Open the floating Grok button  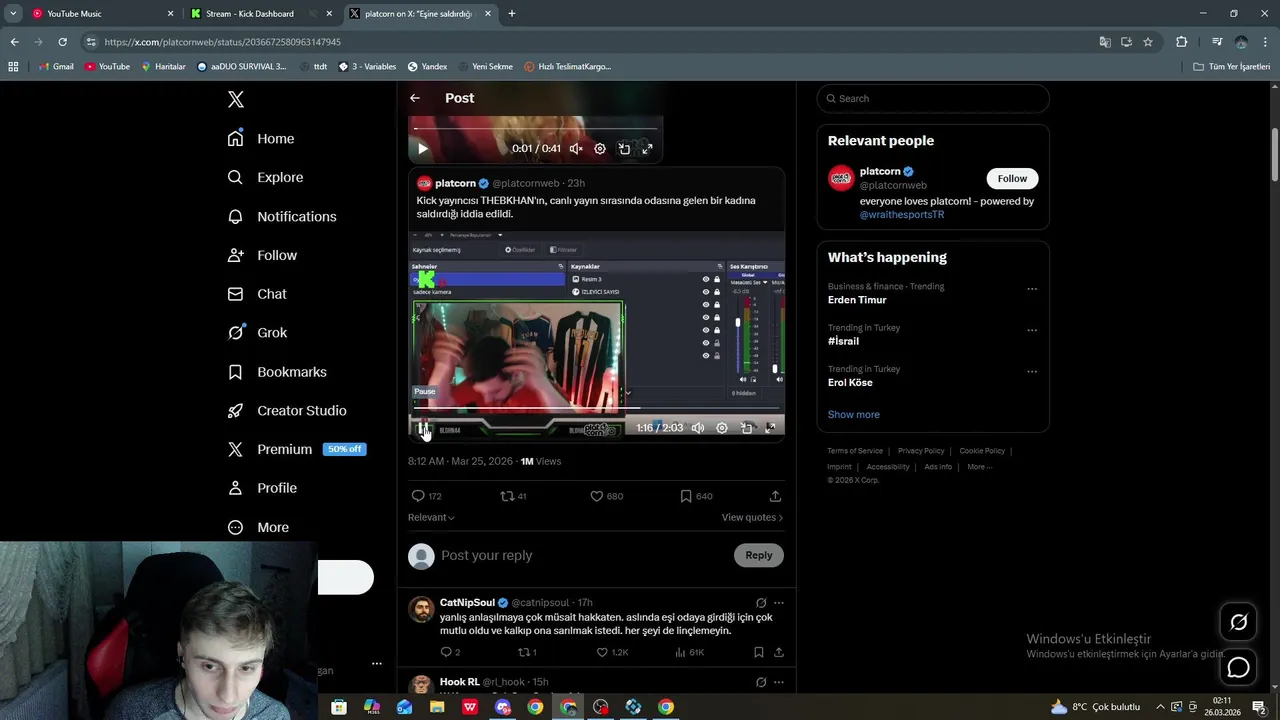click(1238, 622)
